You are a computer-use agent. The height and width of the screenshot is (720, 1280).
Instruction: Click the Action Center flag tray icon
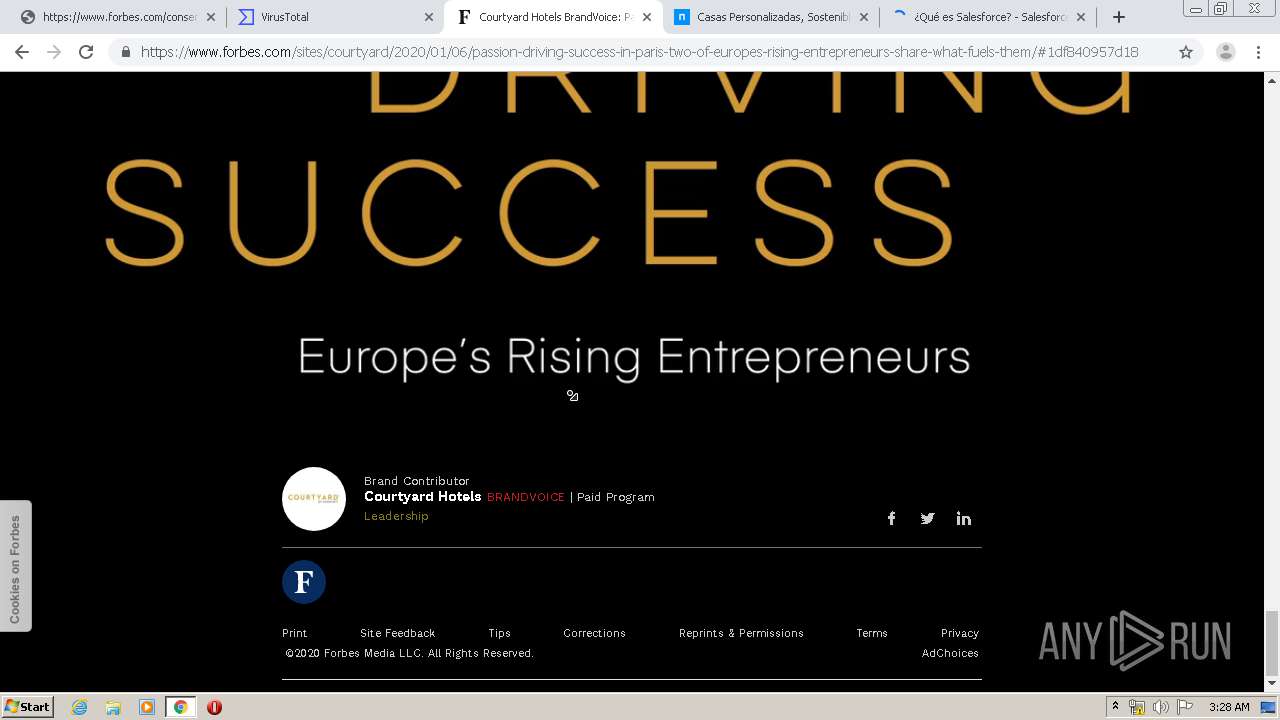coord(1184,707)
